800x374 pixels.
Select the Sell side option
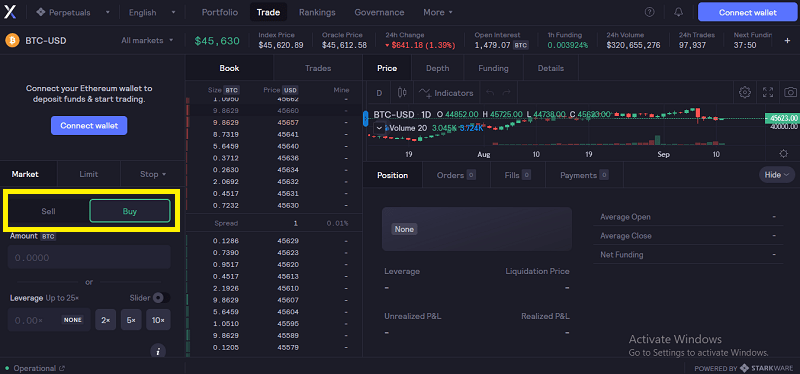point(48,211)
